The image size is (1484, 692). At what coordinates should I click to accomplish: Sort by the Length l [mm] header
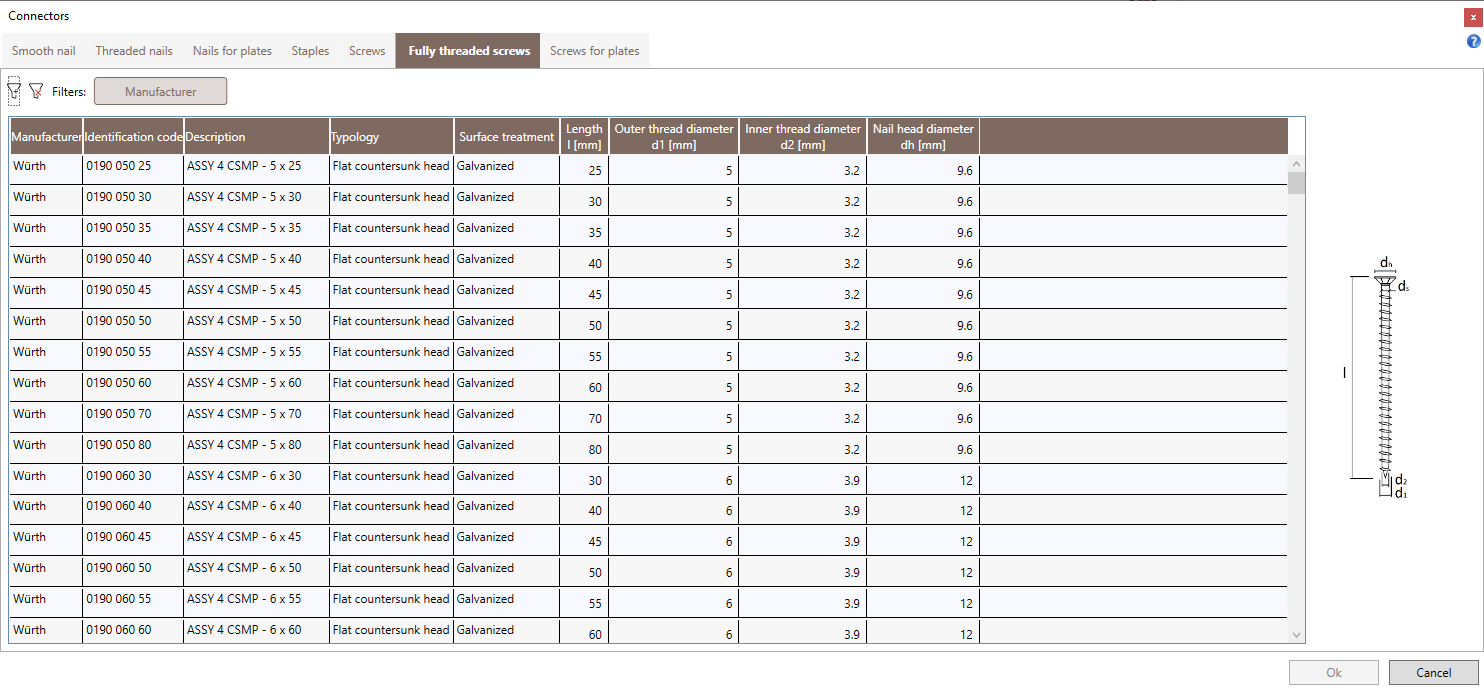click(584, 137)
